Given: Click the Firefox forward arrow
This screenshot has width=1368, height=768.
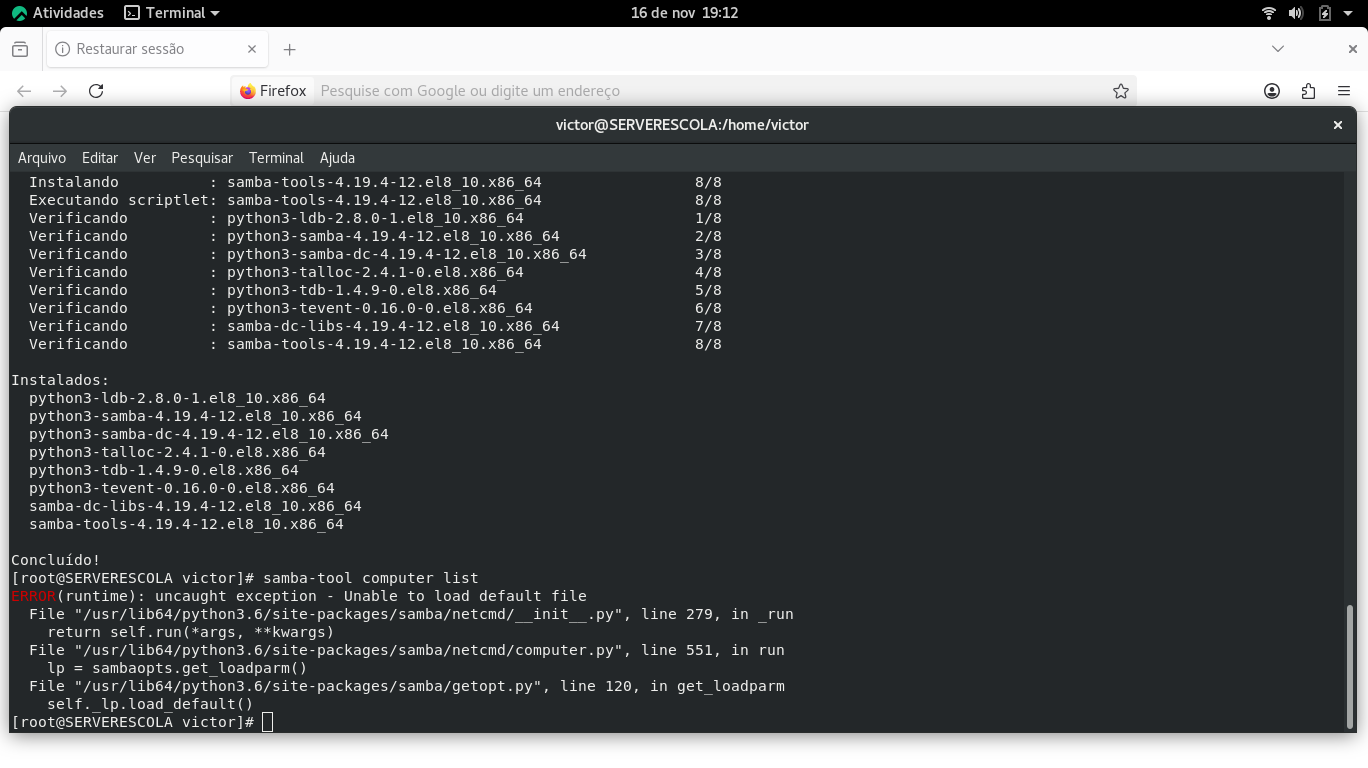Looking at the screenshot, I should (x=60, y=91).
